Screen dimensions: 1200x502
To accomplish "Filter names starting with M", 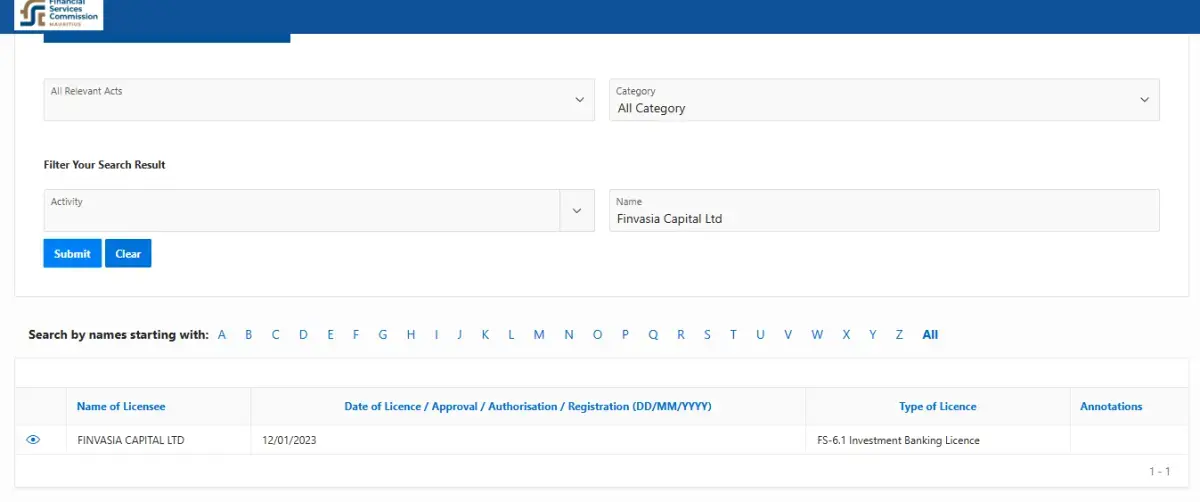I will [539, 335].
